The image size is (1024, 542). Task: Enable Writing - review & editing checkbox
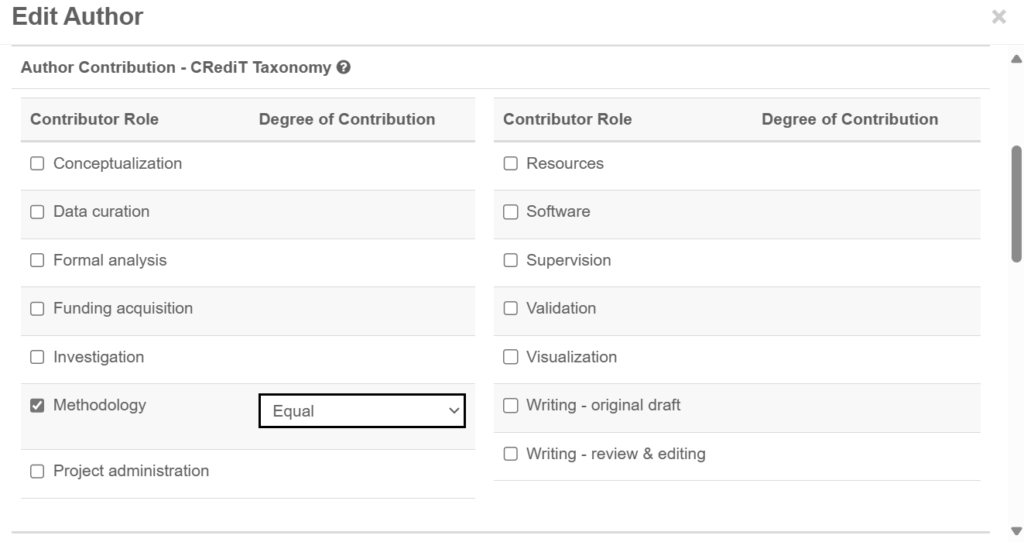tap(511, 454)
